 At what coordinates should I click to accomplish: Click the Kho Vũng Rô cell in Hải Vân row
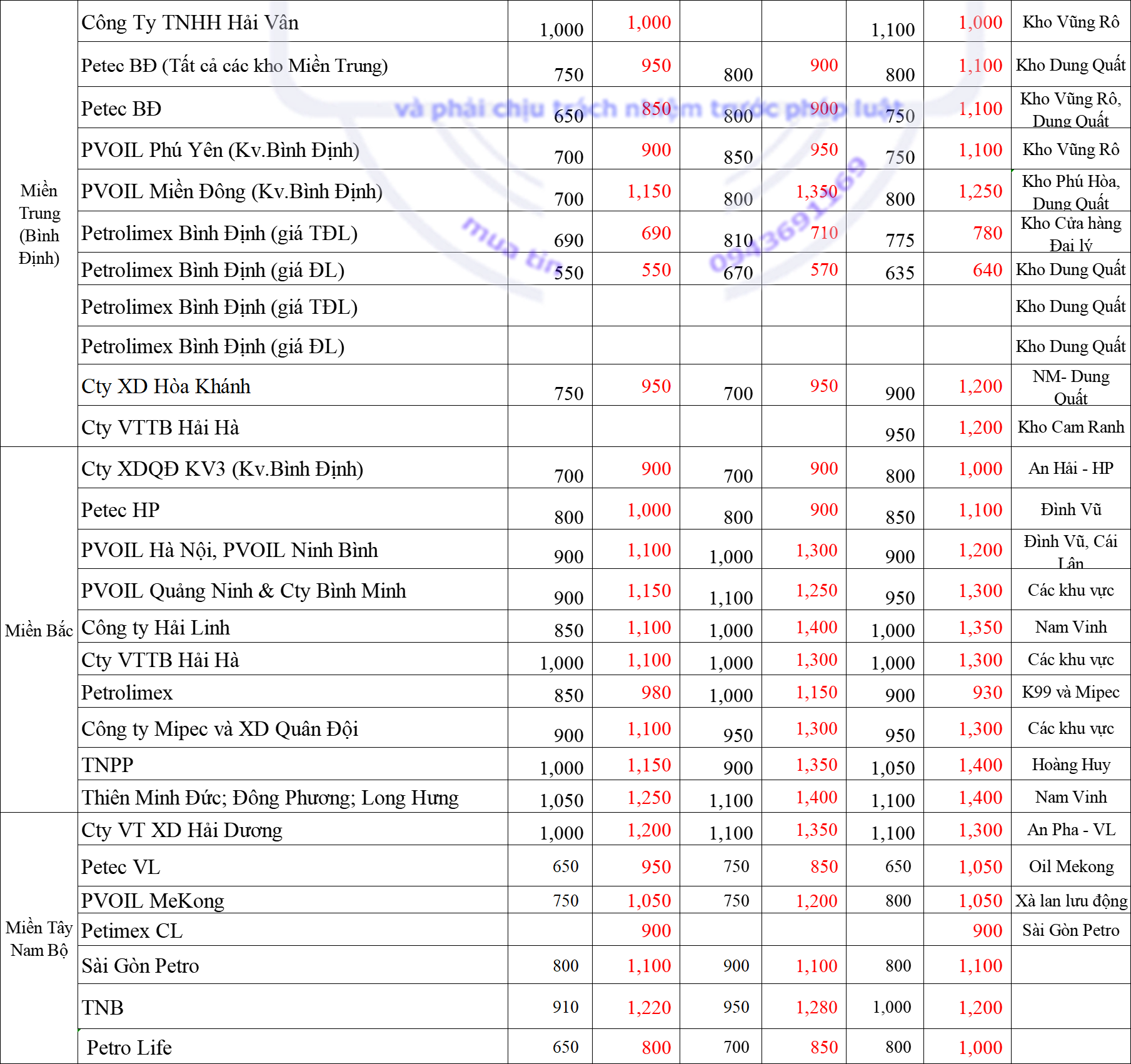(x=1071, y=22)
